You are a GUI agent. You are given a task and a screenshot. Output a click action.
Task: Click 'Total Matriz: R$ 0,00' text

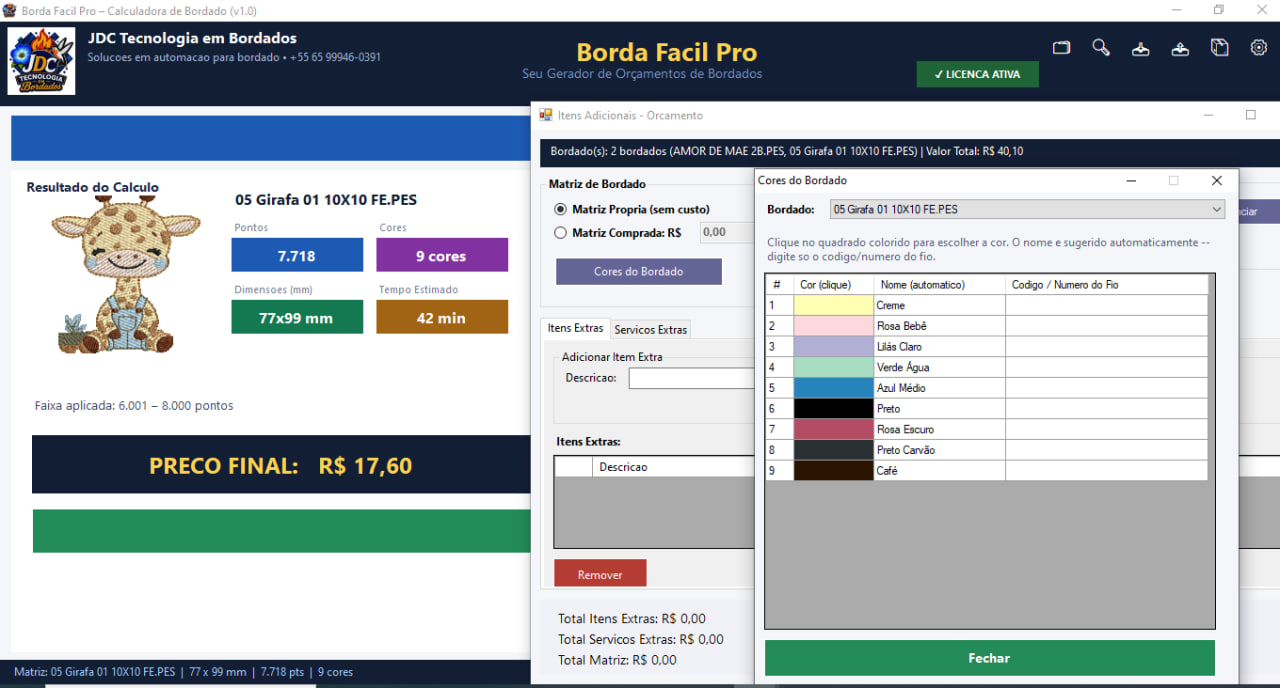tap(617, 660)
